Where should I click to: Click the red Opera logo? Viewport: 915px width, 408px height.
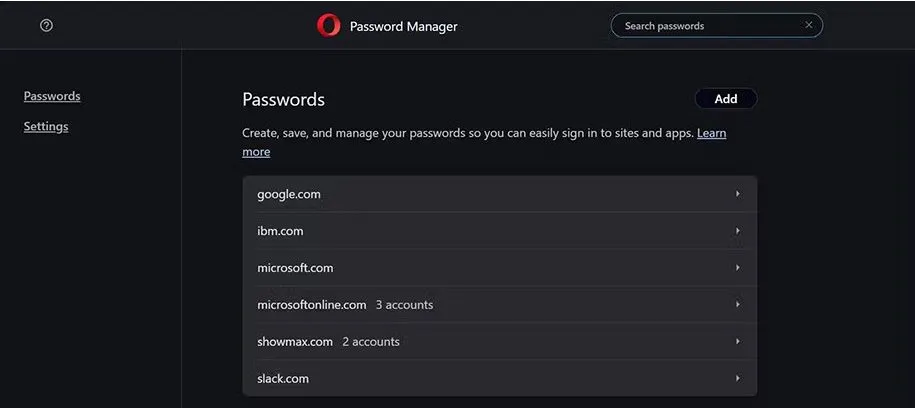click(328, 26)
